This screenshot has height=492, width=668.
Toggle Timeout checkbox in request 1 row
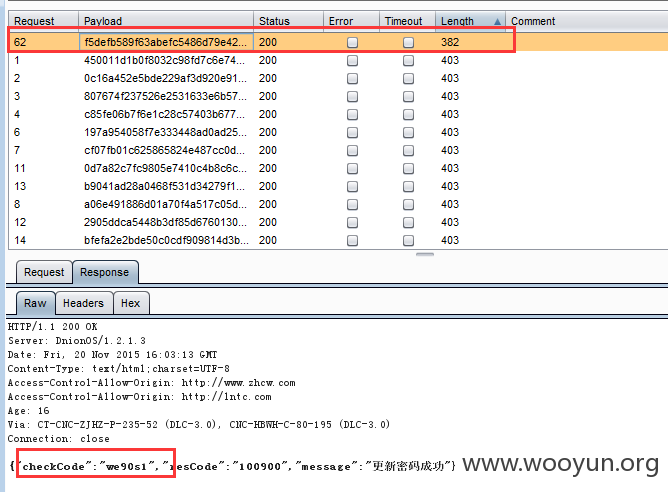coord(408,60)
